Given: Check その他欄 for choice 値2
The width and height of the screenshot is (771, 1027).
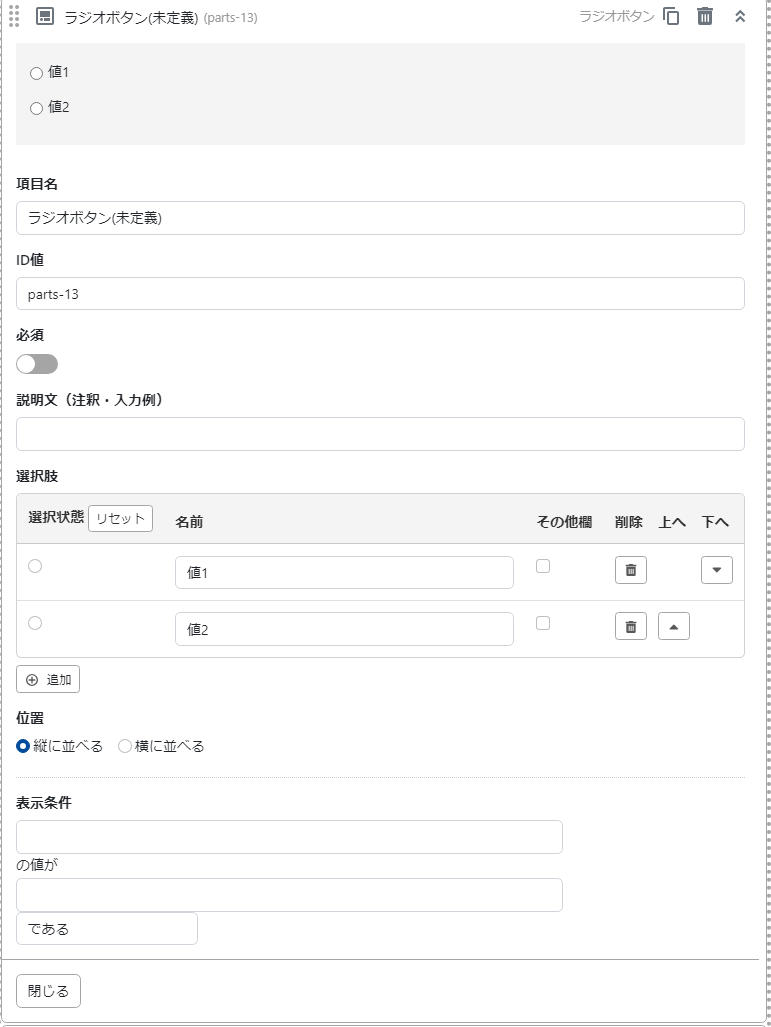Looking at the screenshot, I should point(544,622).
